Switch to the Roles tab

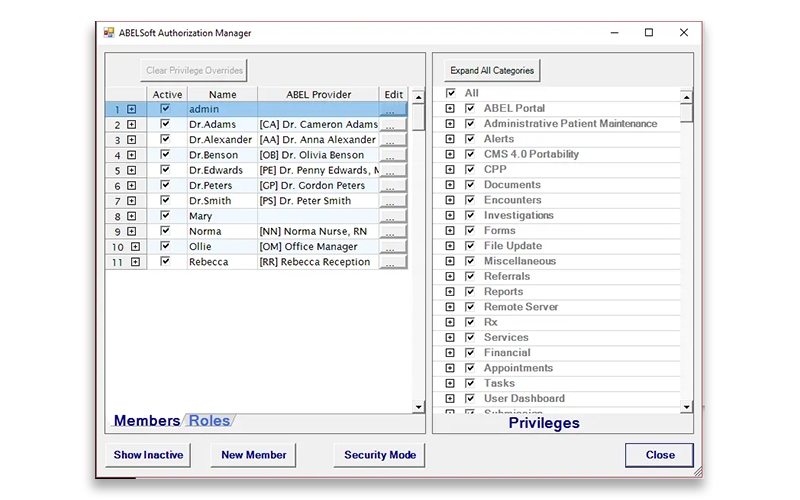pos(209,421)
